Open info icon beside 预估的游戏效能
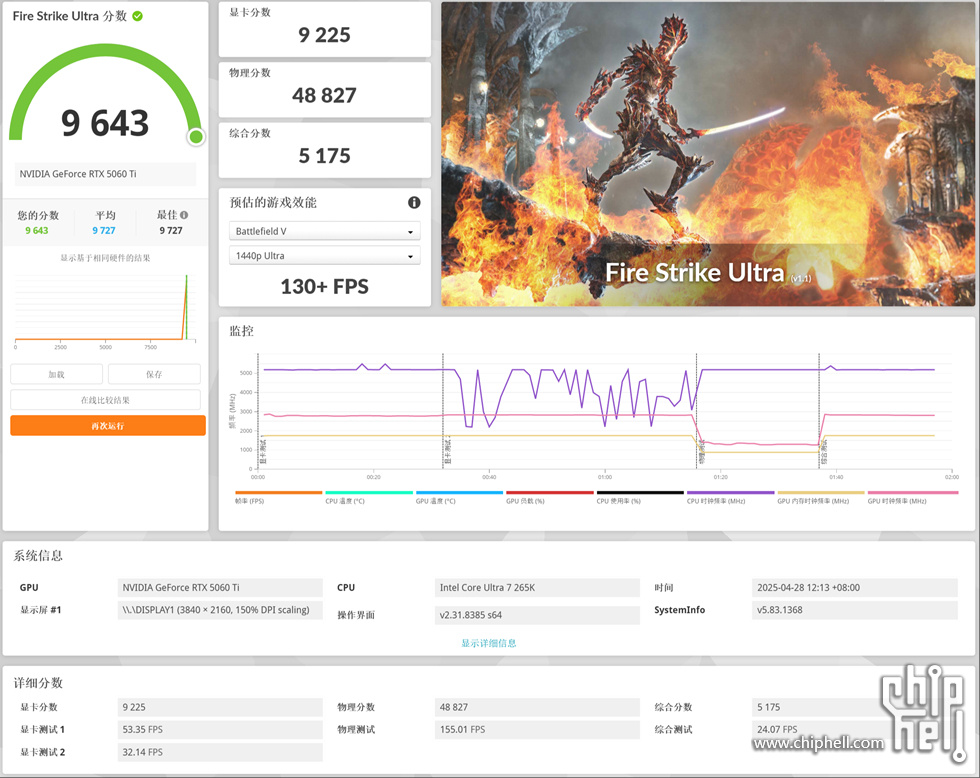The image size is (980, 778). (414, 202)
